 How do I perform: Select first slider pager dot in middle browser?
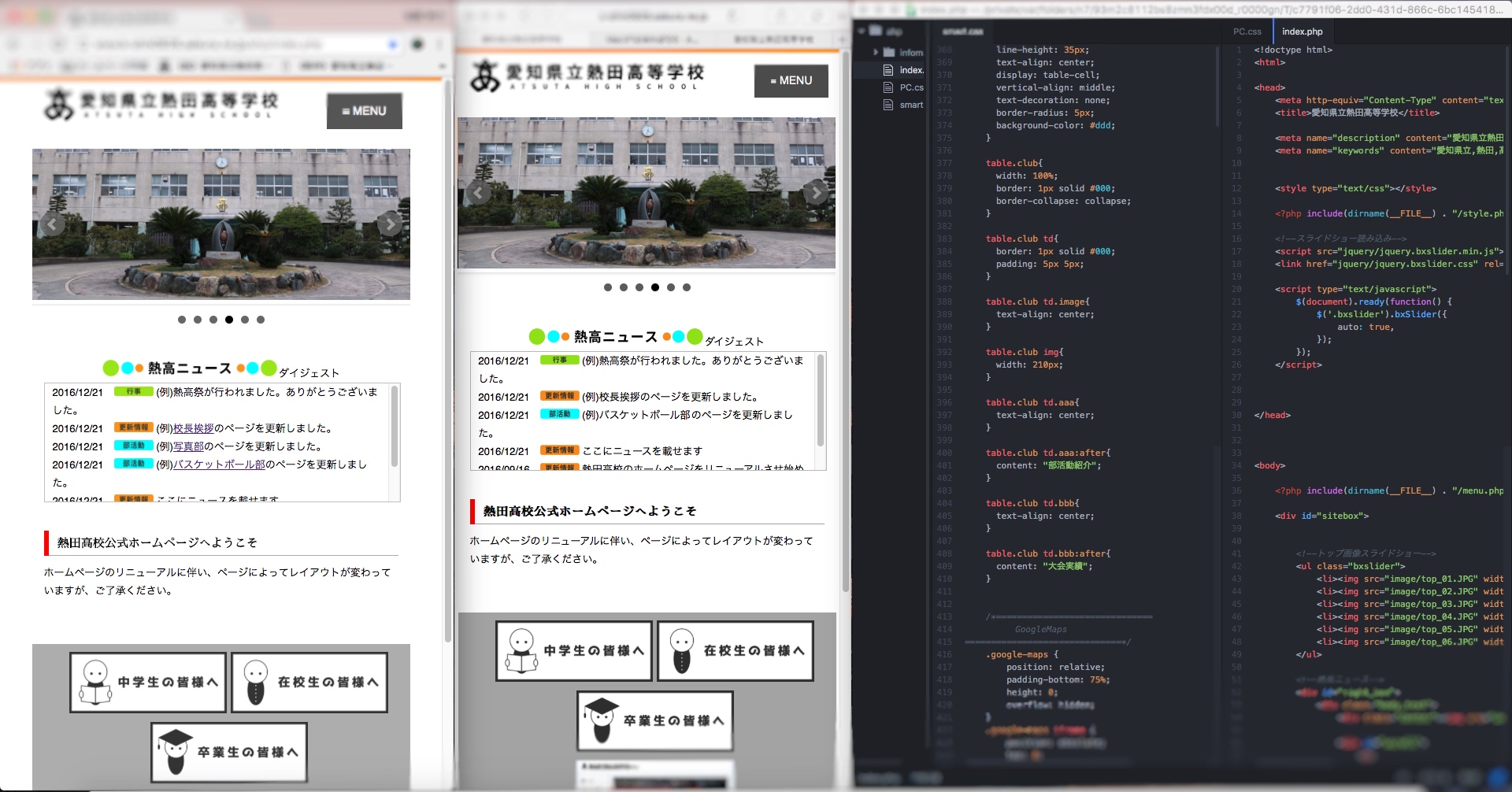point(608,287)
